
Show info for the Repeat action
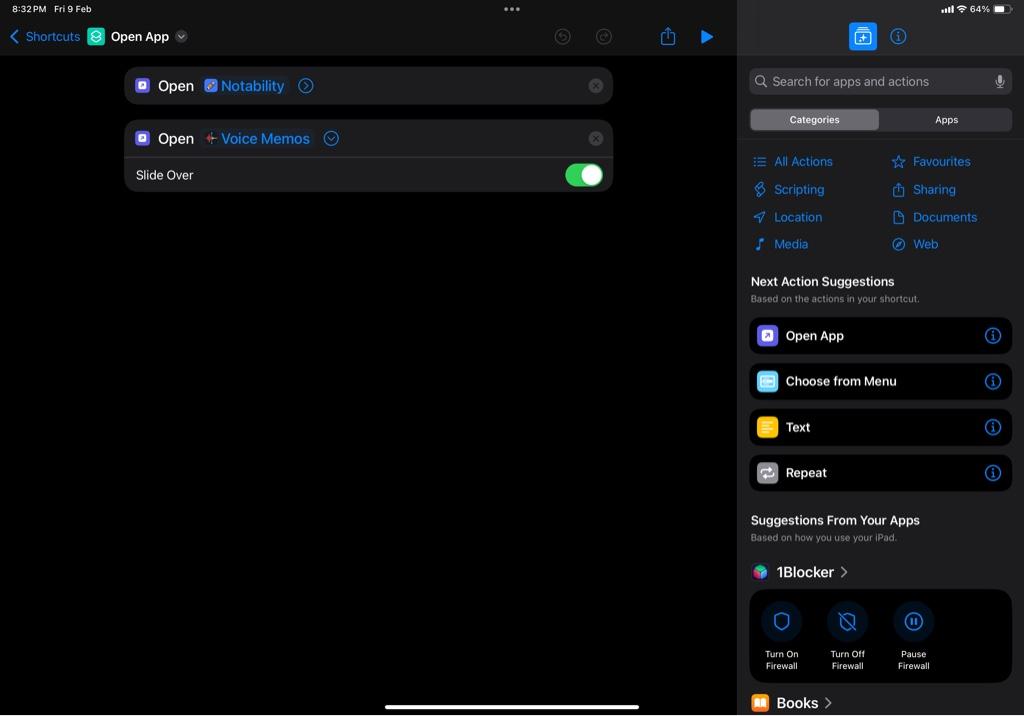click(x=993, y=473)
